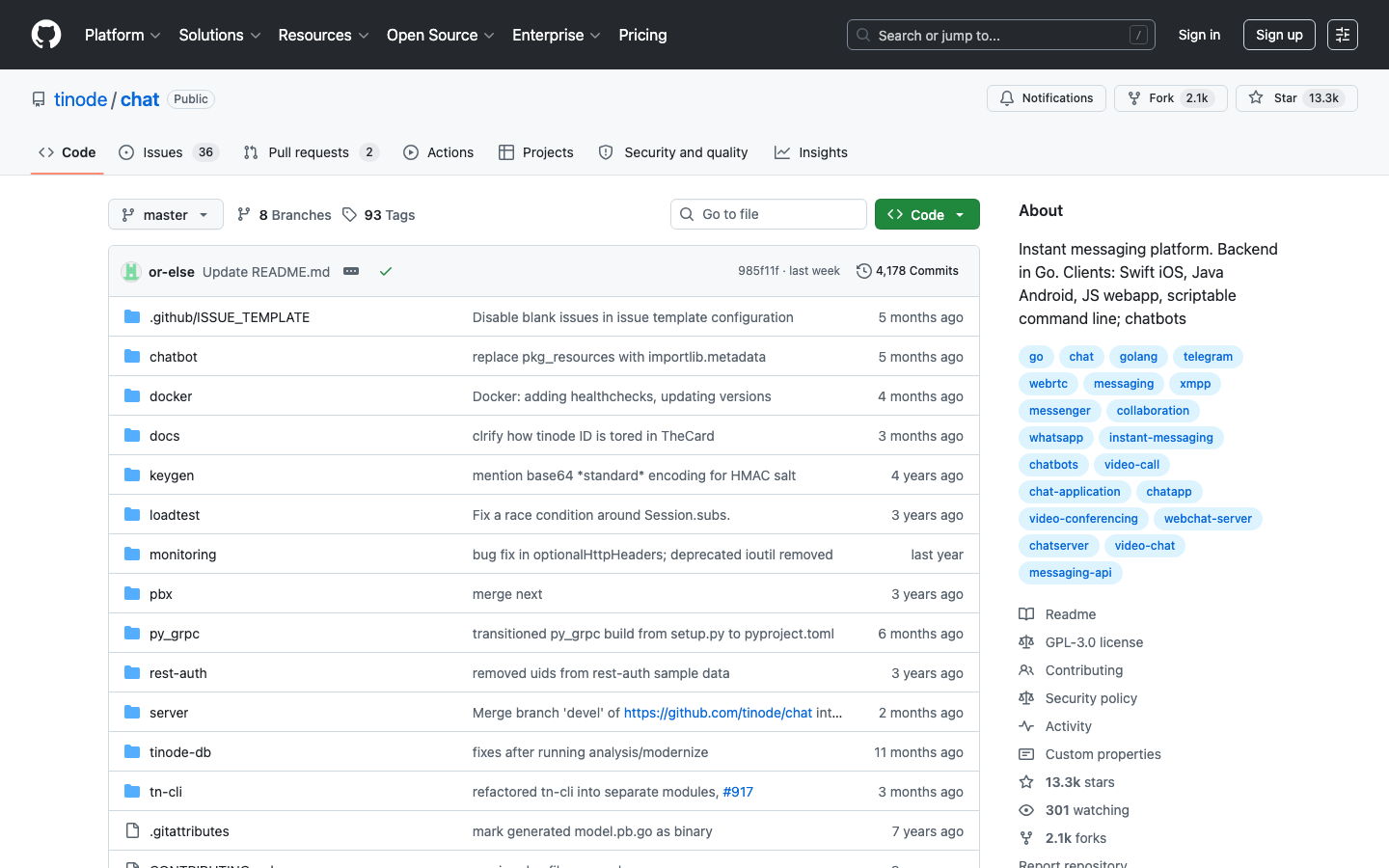Select the golang topic tag
Image resolution: width=1389 pixels, height=868 pixels.
coord(1138,357)
